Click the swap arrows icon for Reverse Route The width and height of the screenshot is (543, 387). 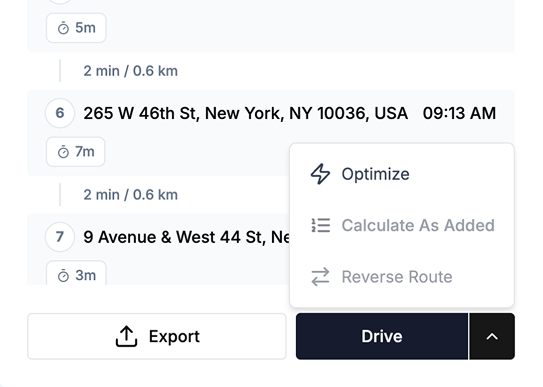320,277
